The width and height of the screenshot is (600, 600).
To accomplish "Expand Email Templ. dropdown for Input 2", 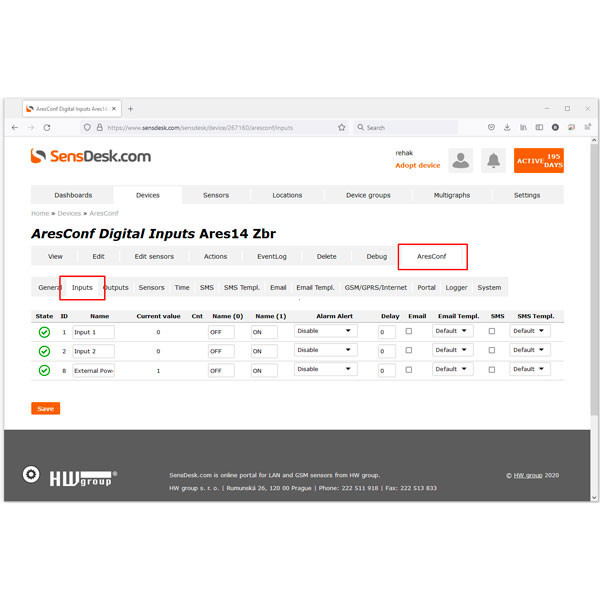I will (453, 350).
